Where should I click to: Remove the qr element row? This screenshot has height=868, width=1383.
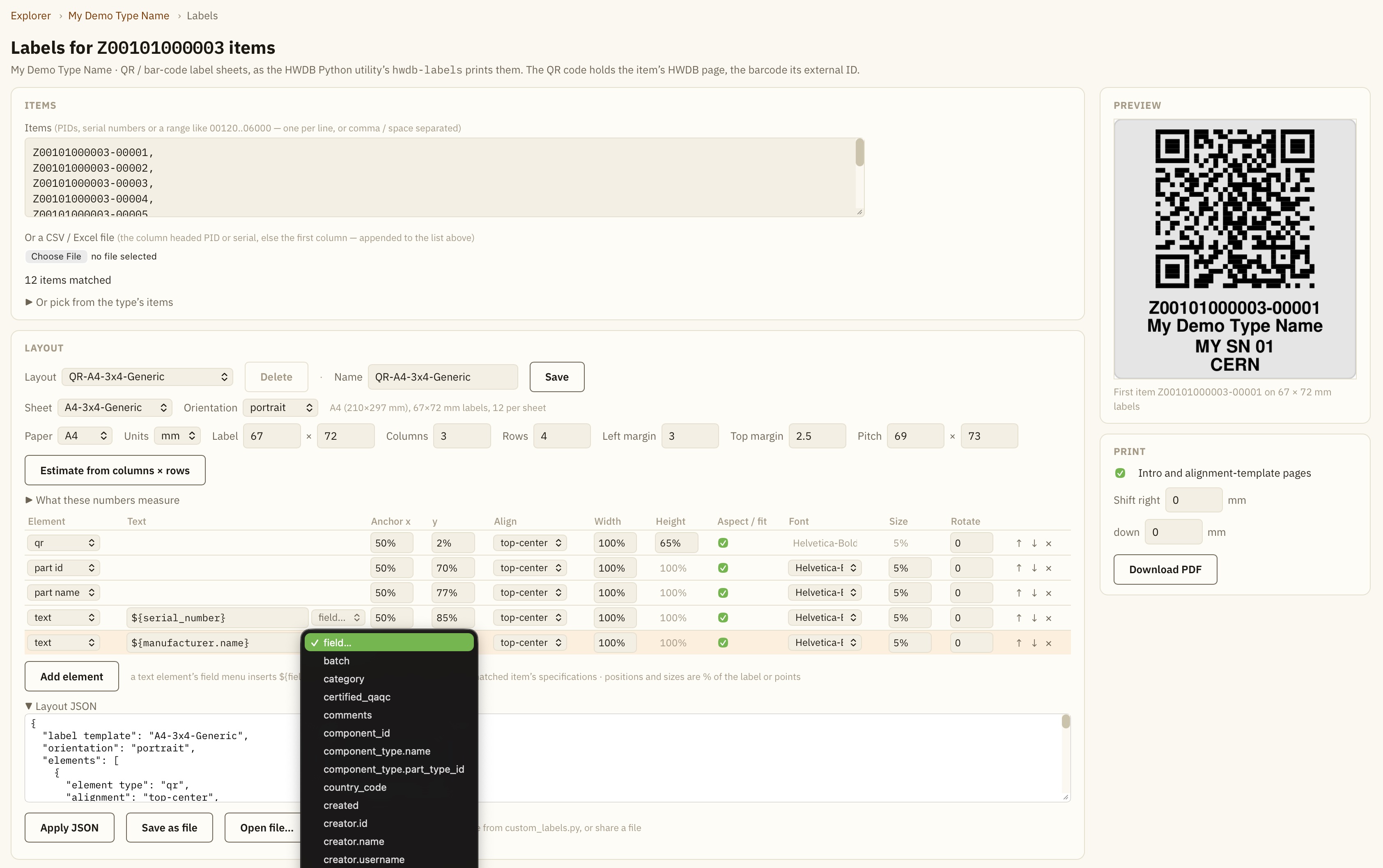tap(1048, 543)
